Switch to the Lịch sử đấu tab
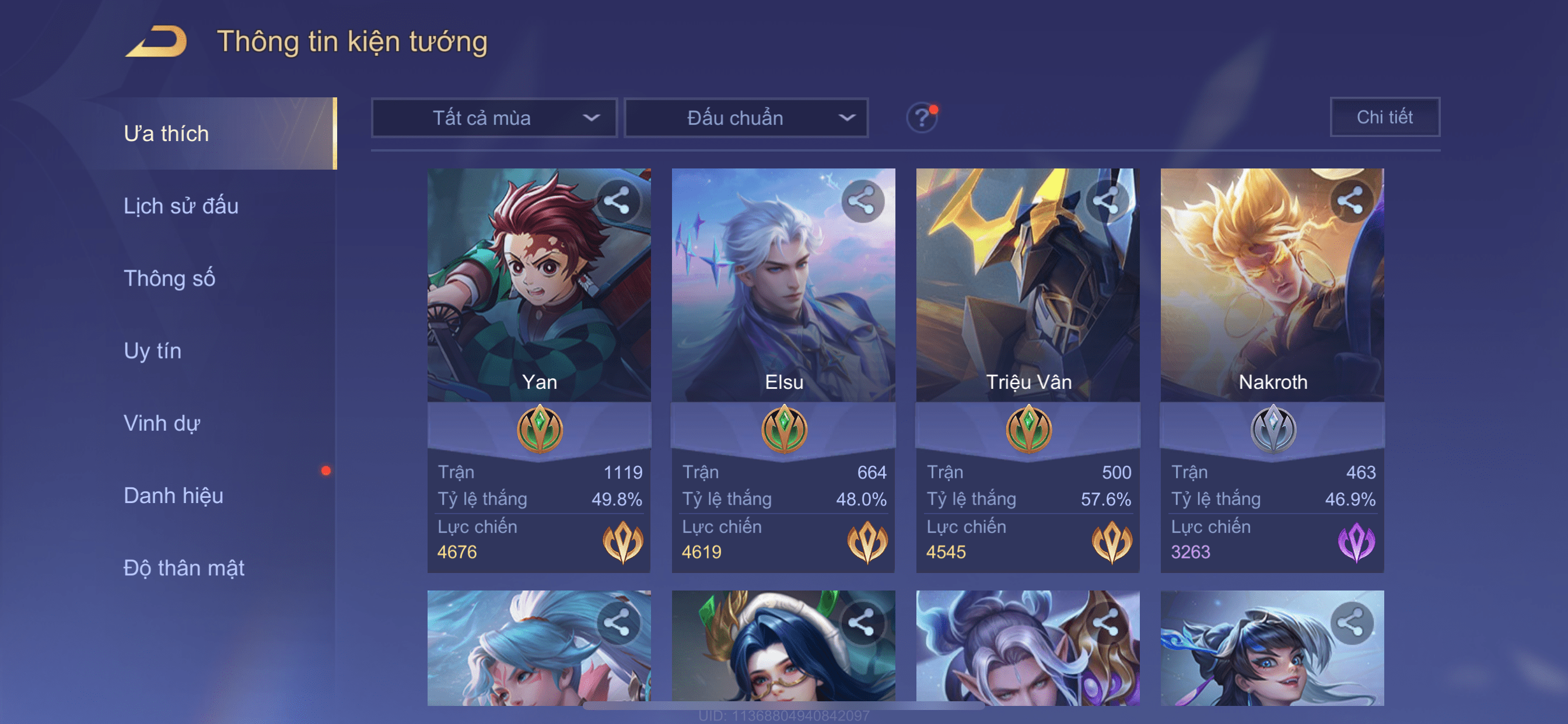Viewport: 1568px width, 724px height. click(181, 206)
